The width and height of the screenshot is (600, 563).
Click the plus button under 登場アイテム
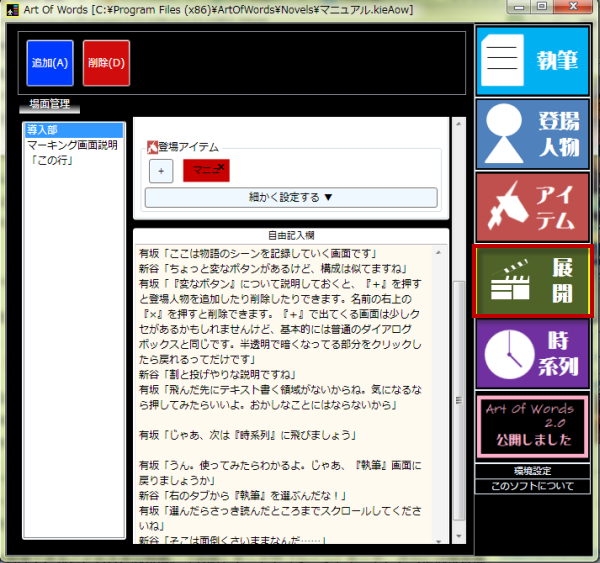(161, 171)
